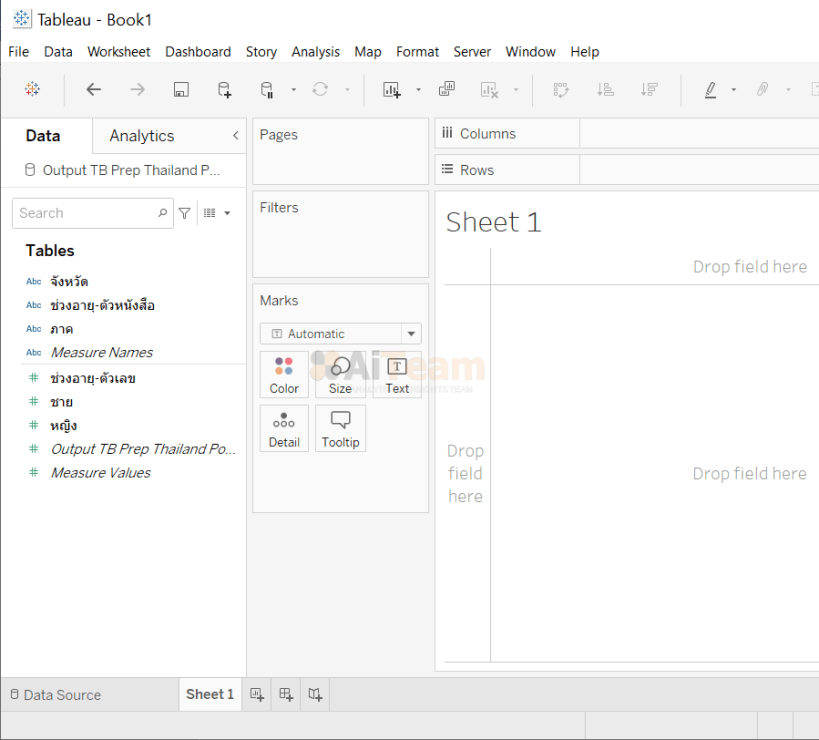
Task: Click the view as list icon
Action: coord(209,213)
